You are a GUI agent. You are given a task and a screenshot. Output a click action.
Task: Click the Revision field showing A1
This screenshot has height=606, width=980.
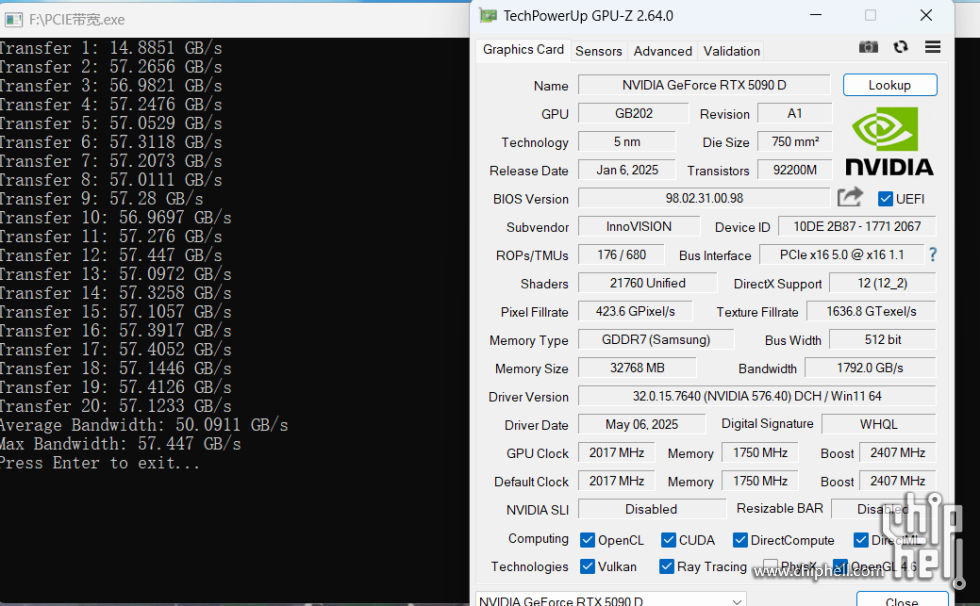[x=794, y=113]
